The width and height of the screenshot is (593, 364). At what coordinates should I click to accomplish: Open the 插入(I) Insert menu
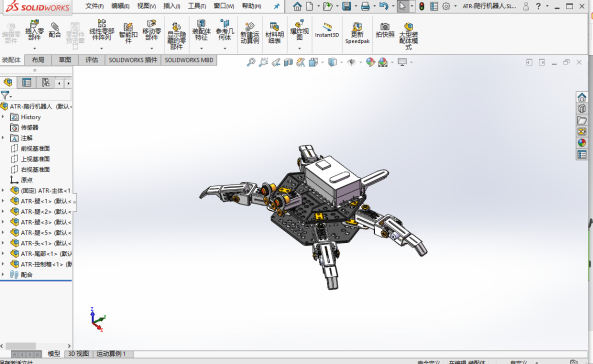click(x=171, y=6)
